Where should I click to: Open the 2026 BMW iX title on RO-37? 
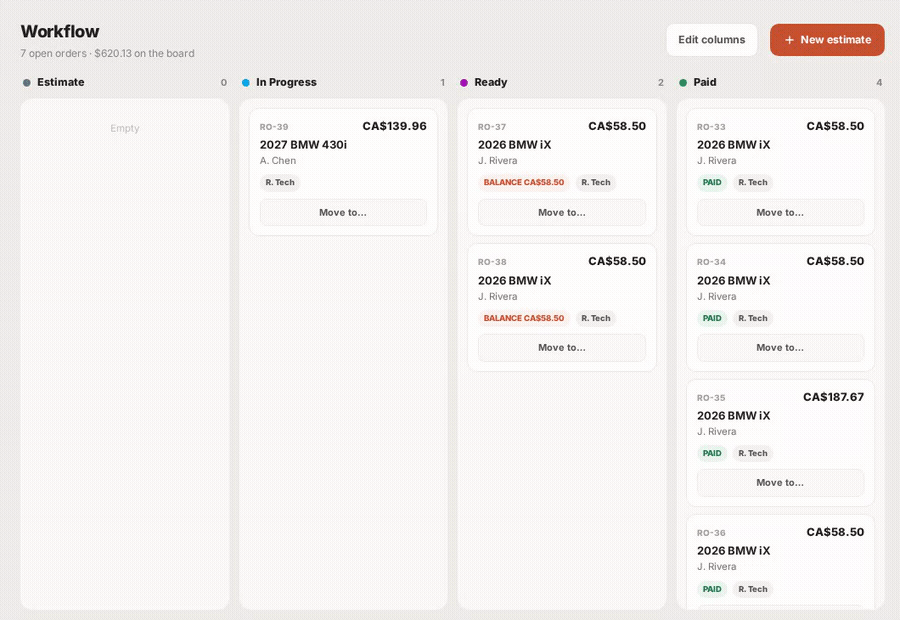click(x=514, y=145)
